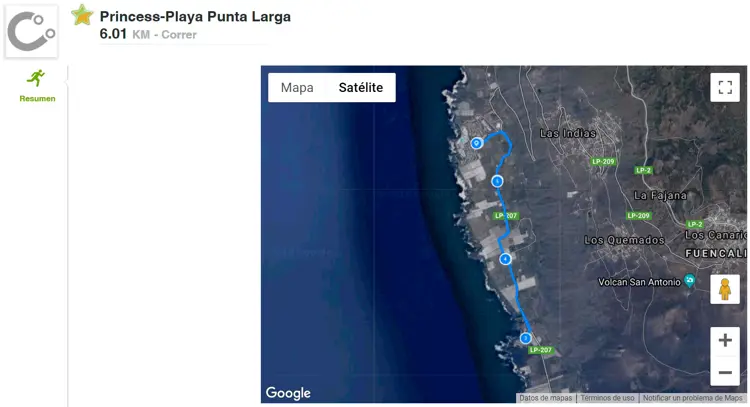The width and height of the screenshot is (750, 407).
Task: Click kilometer marker 5 on route
Action: pos(497,181)
